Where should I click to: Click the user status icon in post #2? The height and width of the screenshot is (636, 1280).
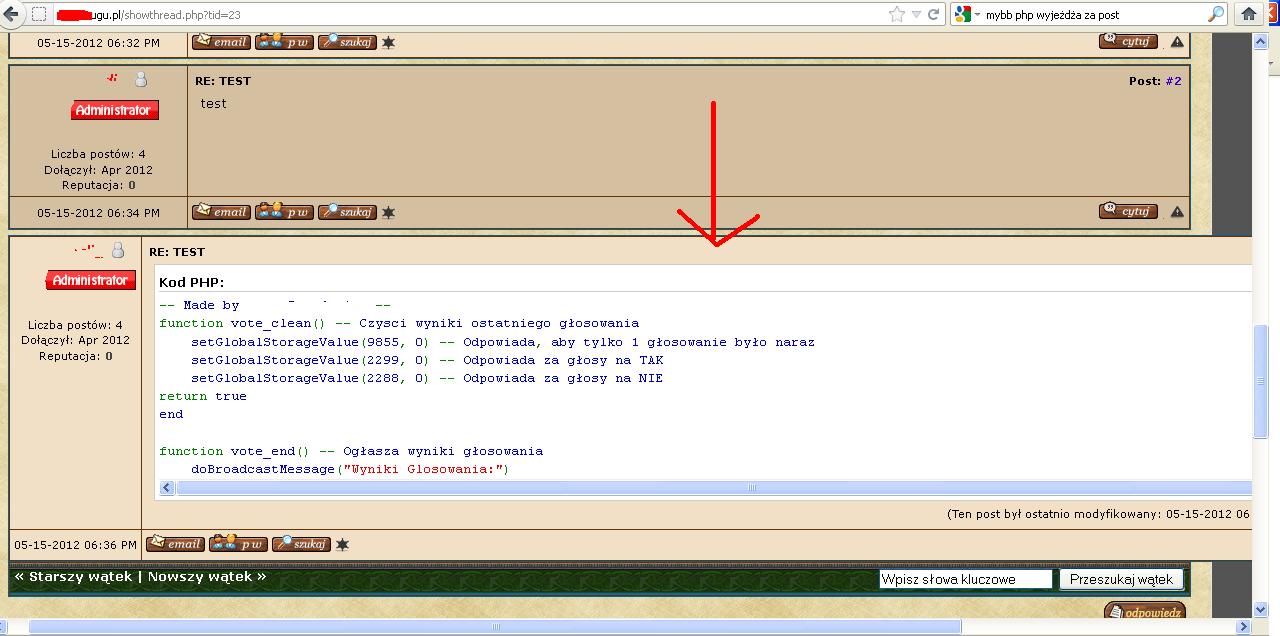point(141,80)
